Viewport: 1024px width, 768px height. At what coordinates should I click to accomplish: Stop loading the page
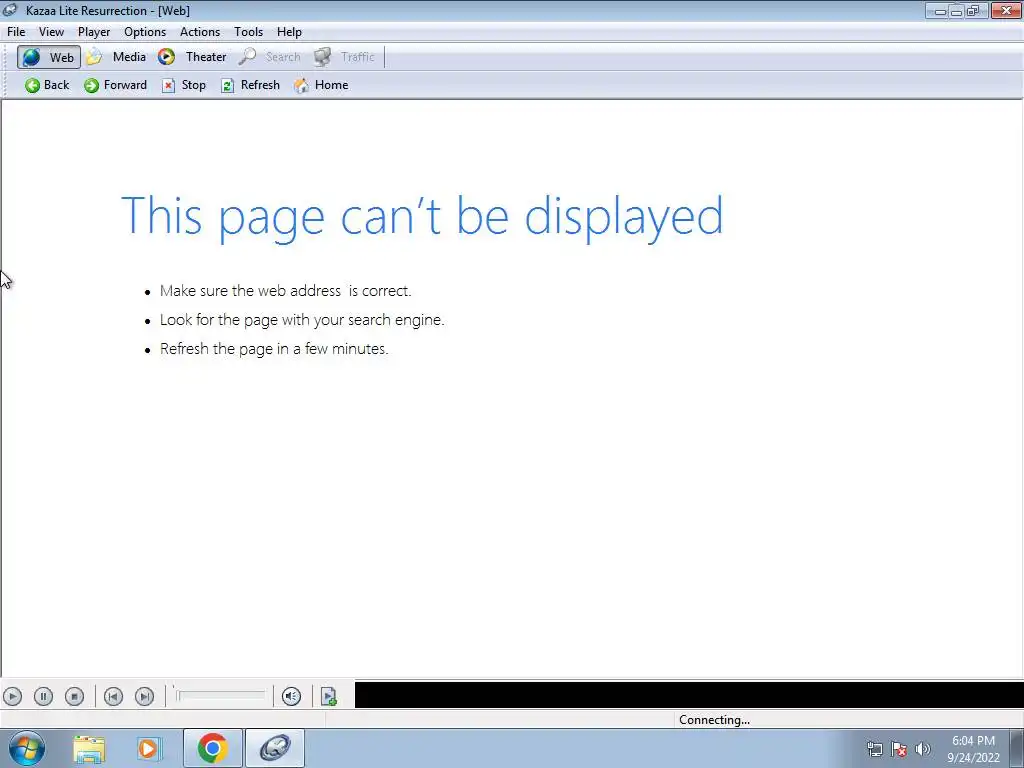(x=184, y=85)
